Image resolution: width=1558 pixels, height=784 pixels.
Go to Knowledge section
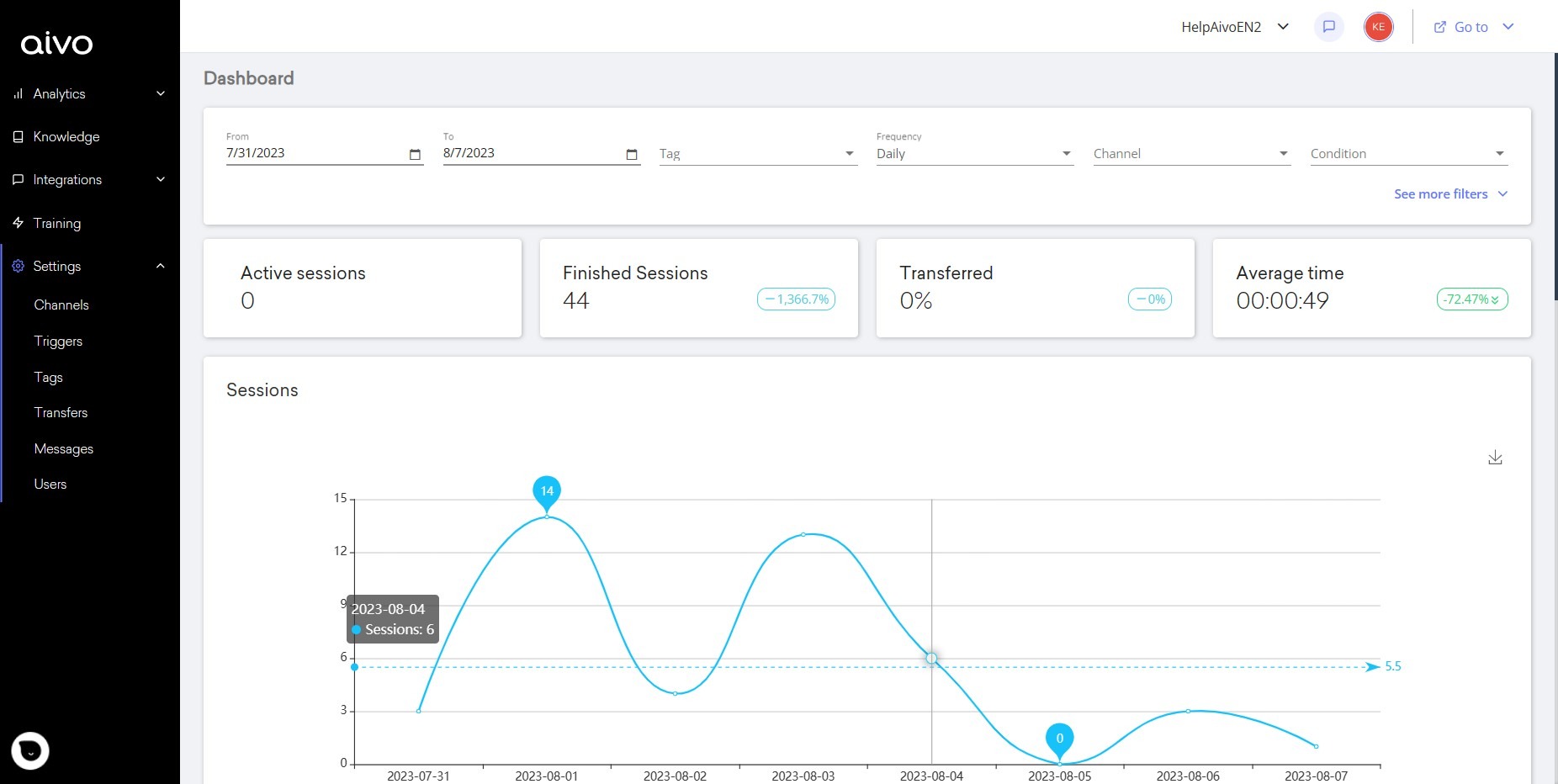click(x=66, y=136)
